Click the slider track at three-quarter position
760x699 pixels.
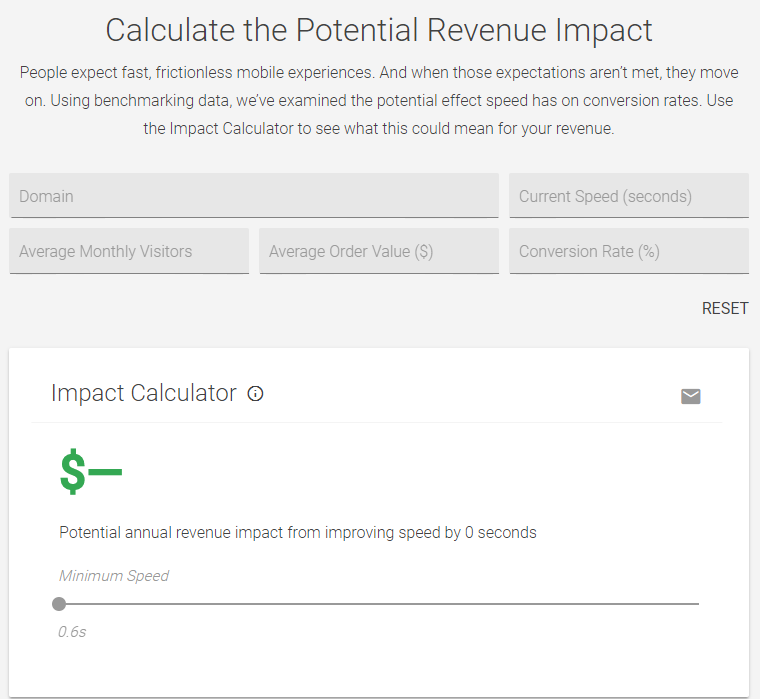tap(539, 604)
